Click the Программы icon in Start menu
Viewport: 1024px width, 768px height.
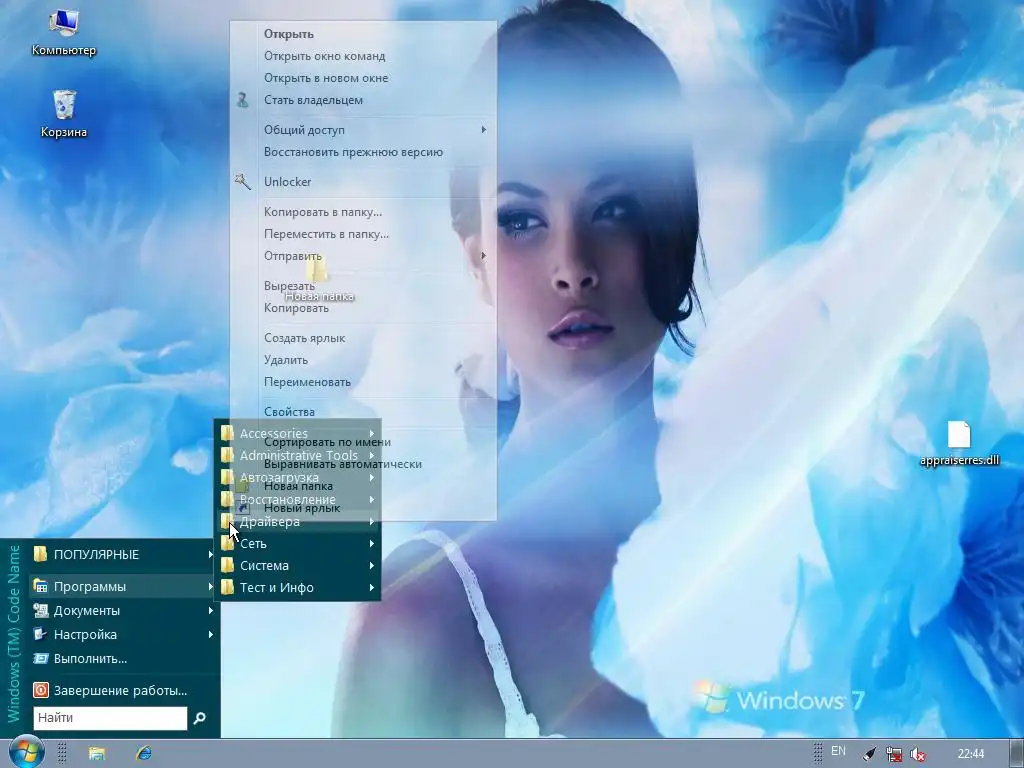40,586
